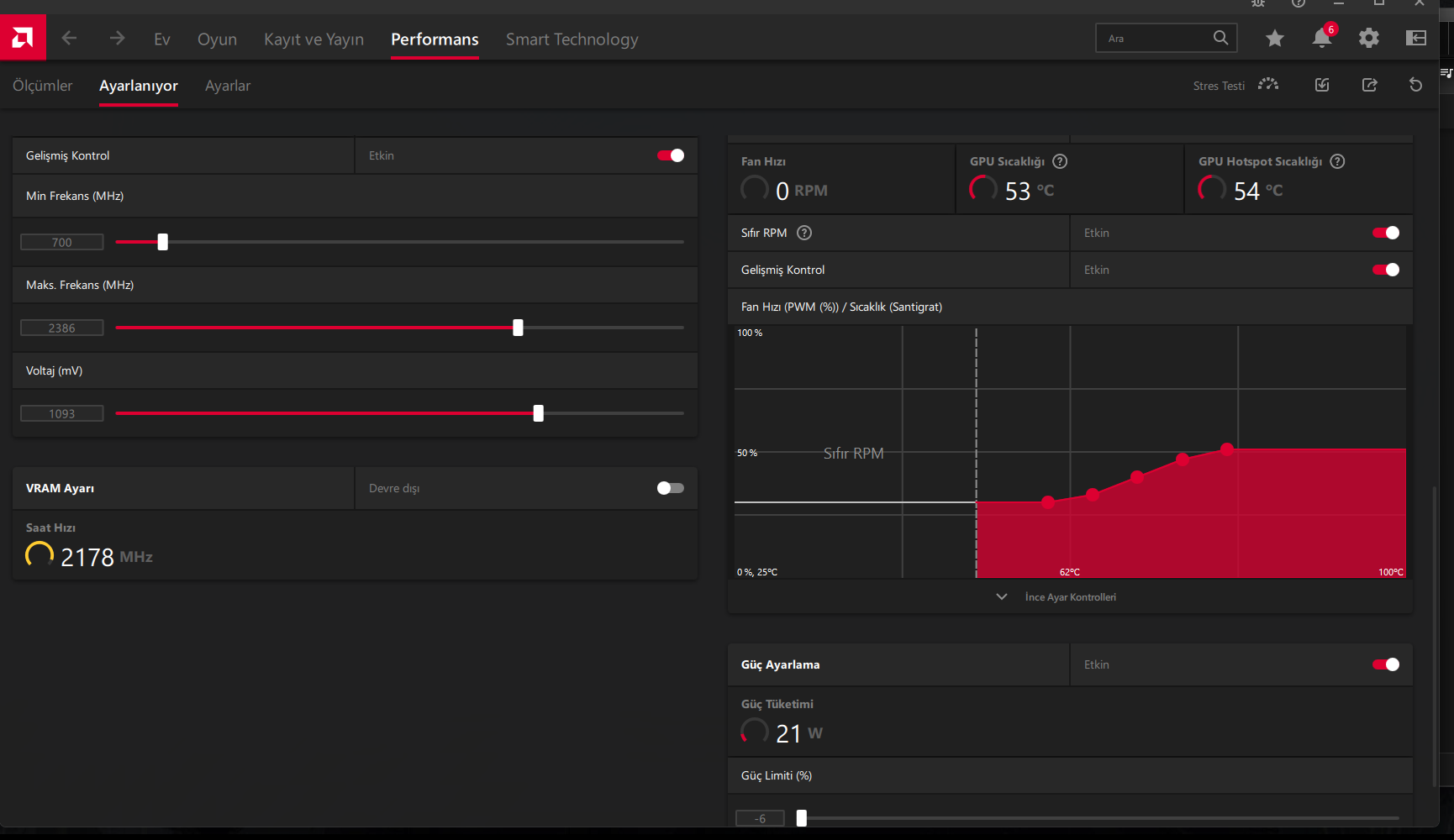Open the Ayarlar subtab
Screen dimensions: 1454x840
coord(228,86)
